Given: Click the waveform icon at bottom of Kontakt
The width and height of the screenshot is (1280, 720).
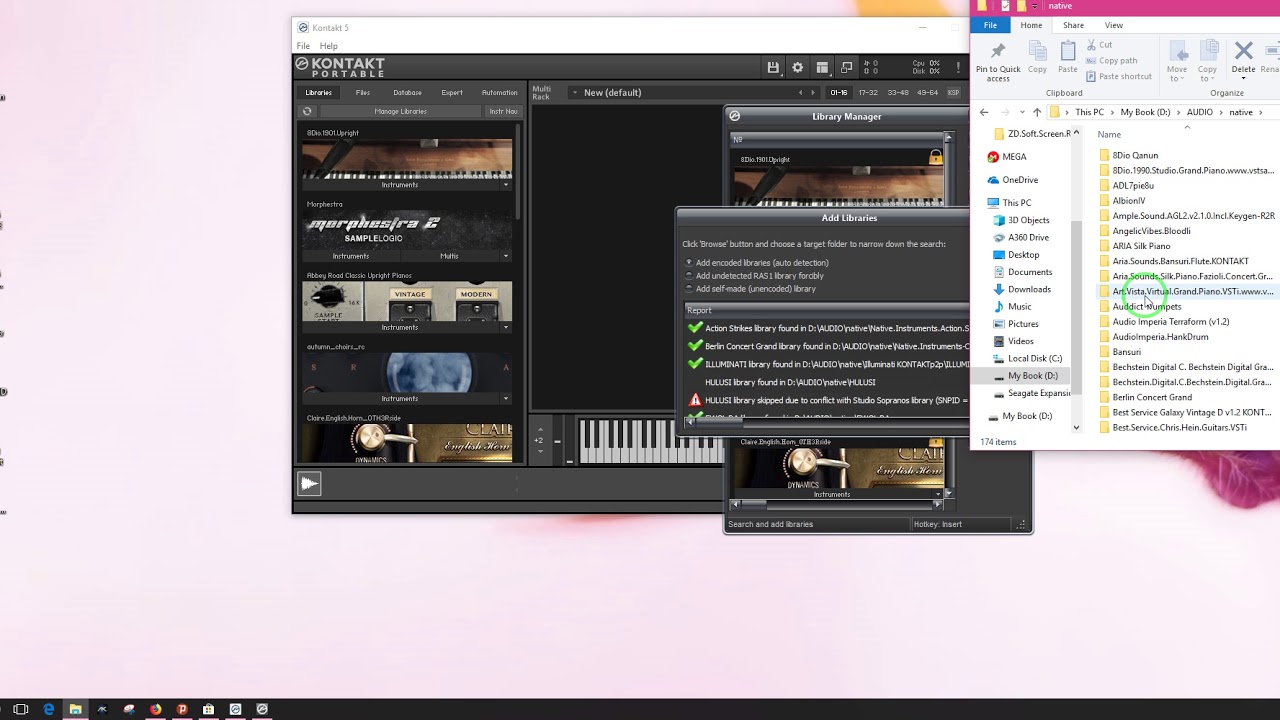Looking at the screenshot, I should click(x=309, y=484).
